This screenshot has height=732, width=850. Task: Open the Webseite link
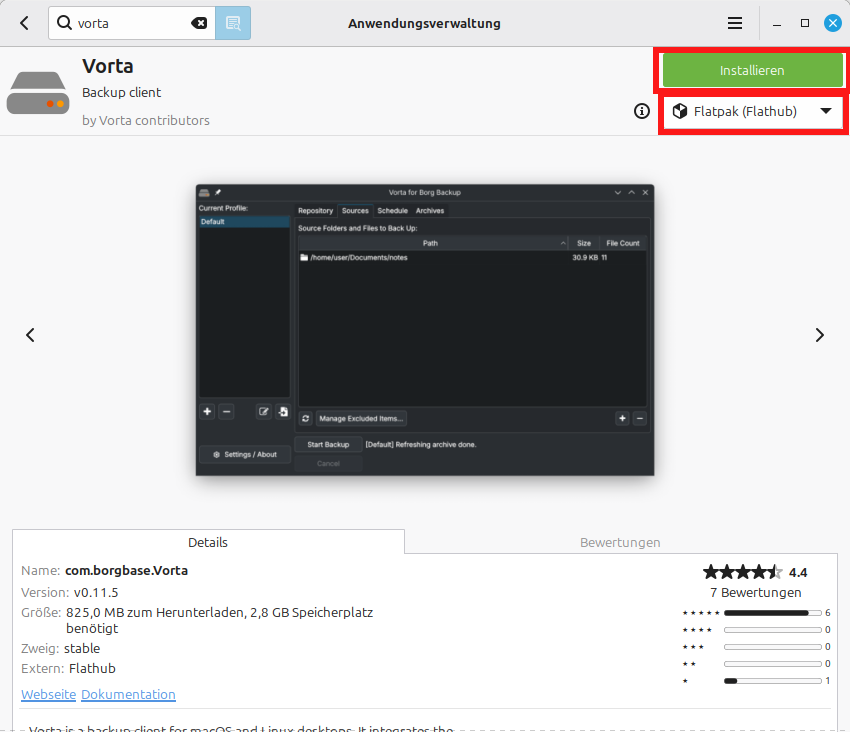[48, 695]
